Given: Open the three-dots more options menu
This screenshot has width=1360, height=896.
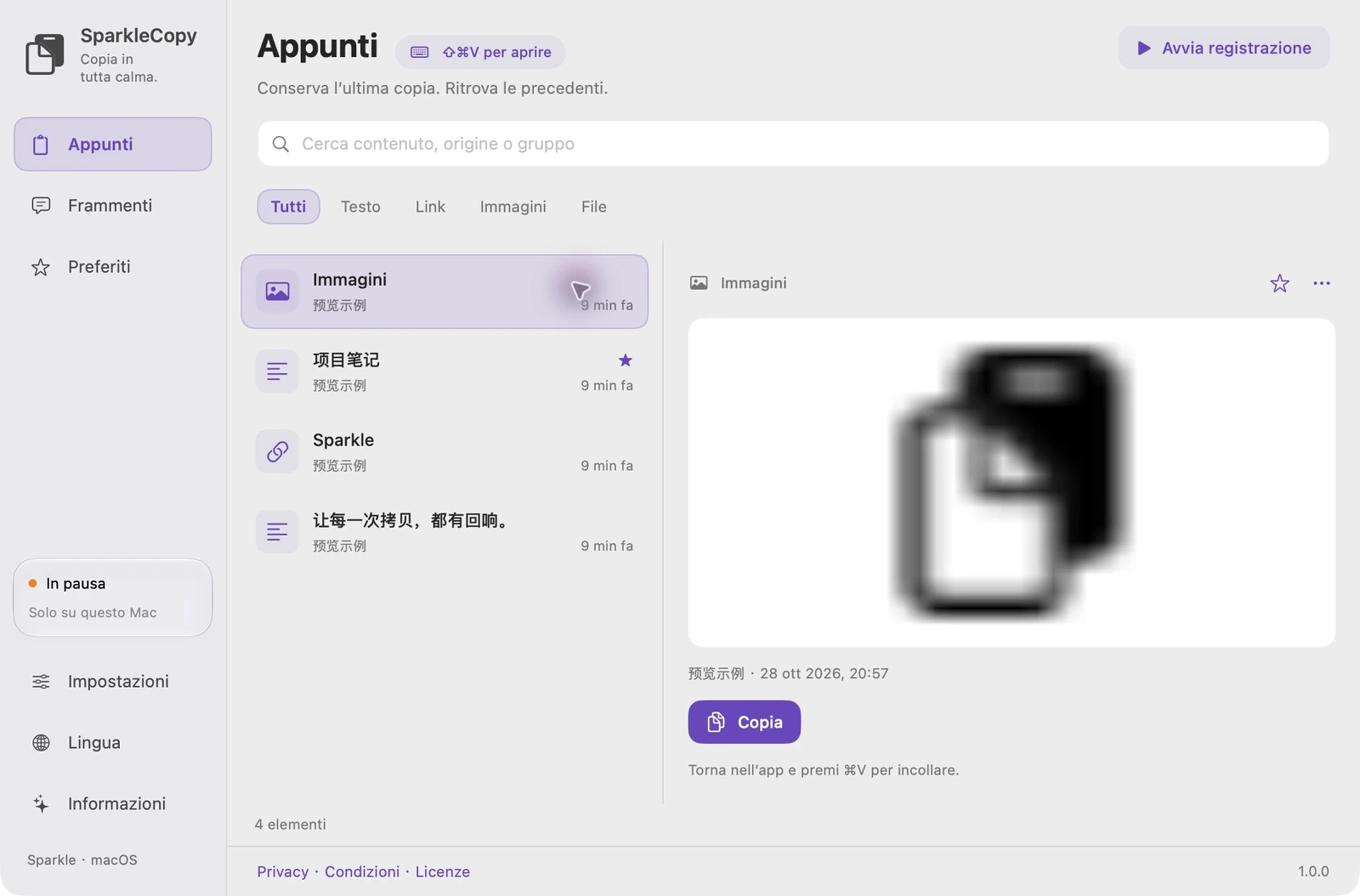Looking at the screenshot, I should coord(1322,283).
